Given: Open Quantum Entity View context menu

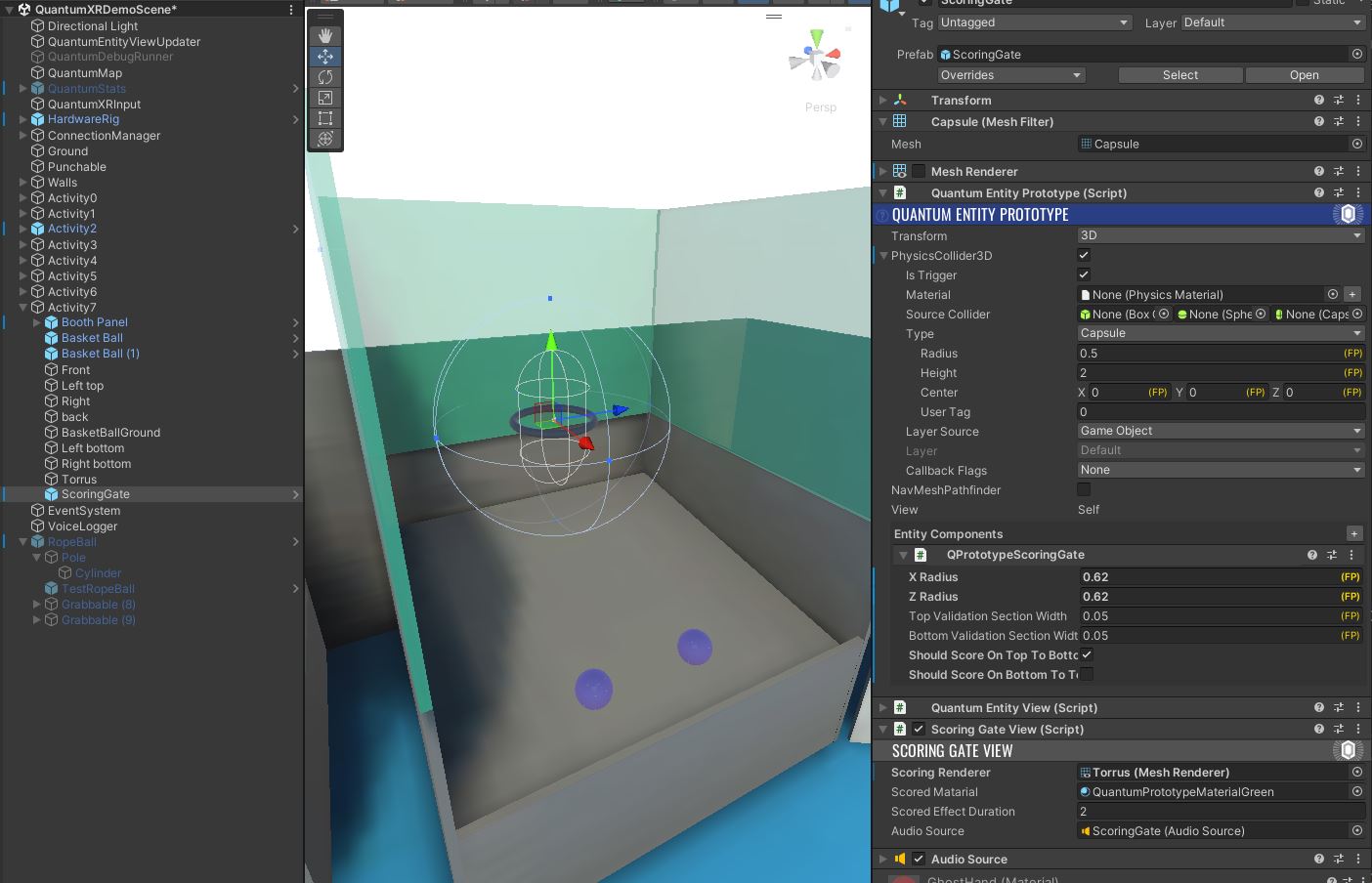Looking at the screenshot, I should (x=1358, y=707).
